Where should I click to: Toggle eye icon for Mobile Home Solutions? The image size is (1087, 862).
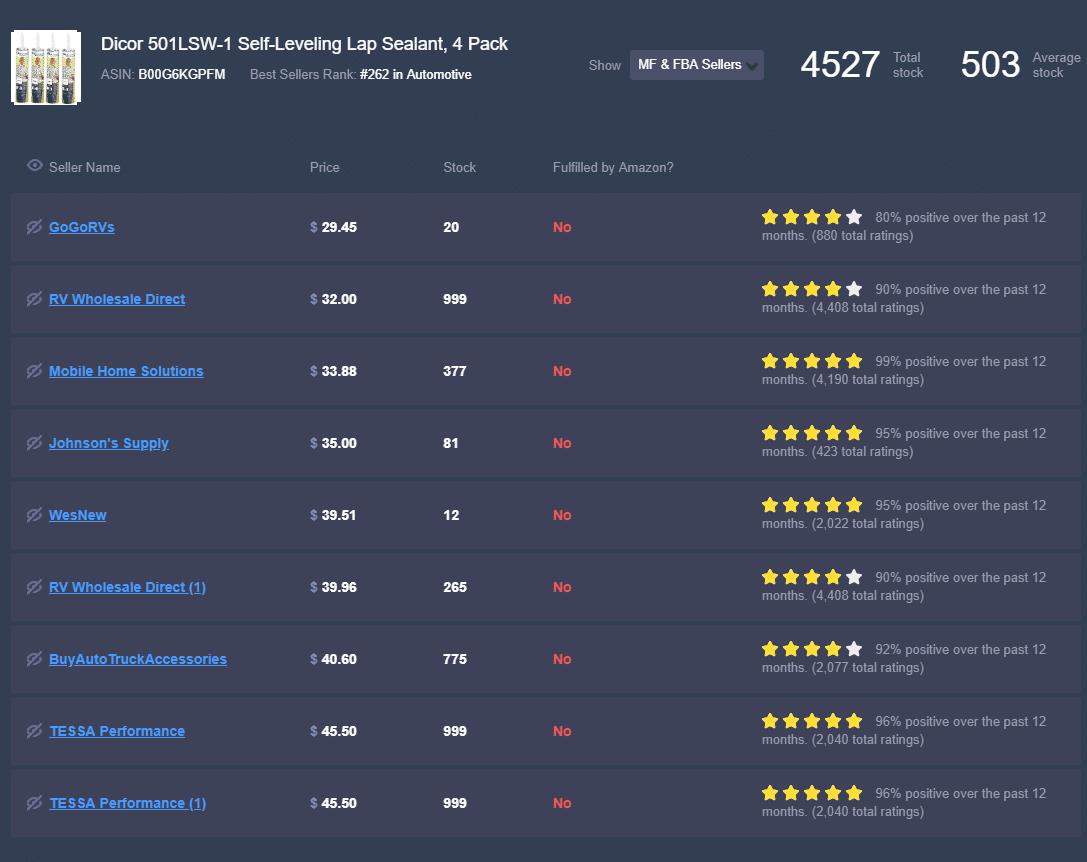click(34, 372)
